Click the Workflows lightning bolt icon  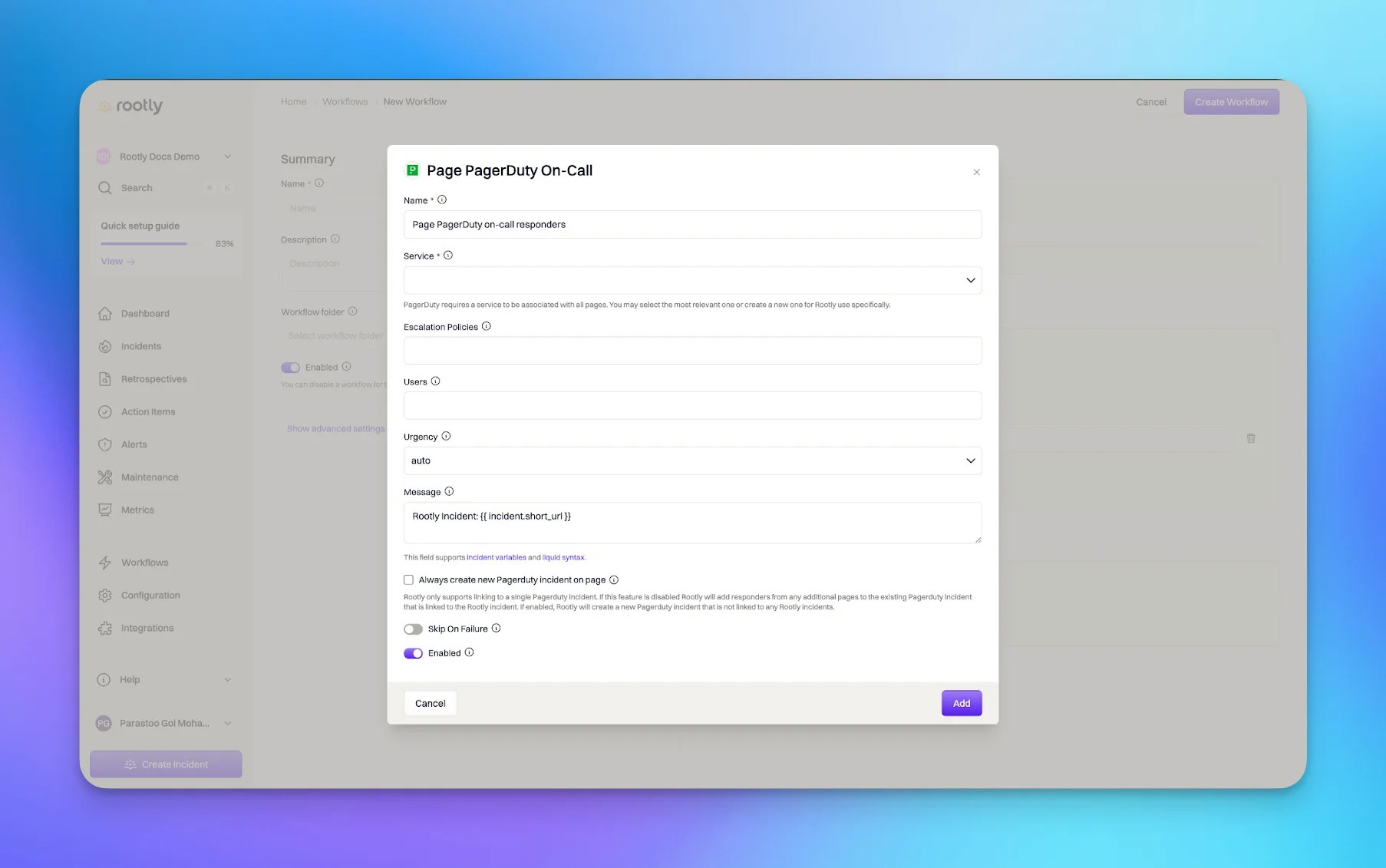point(105,563)
